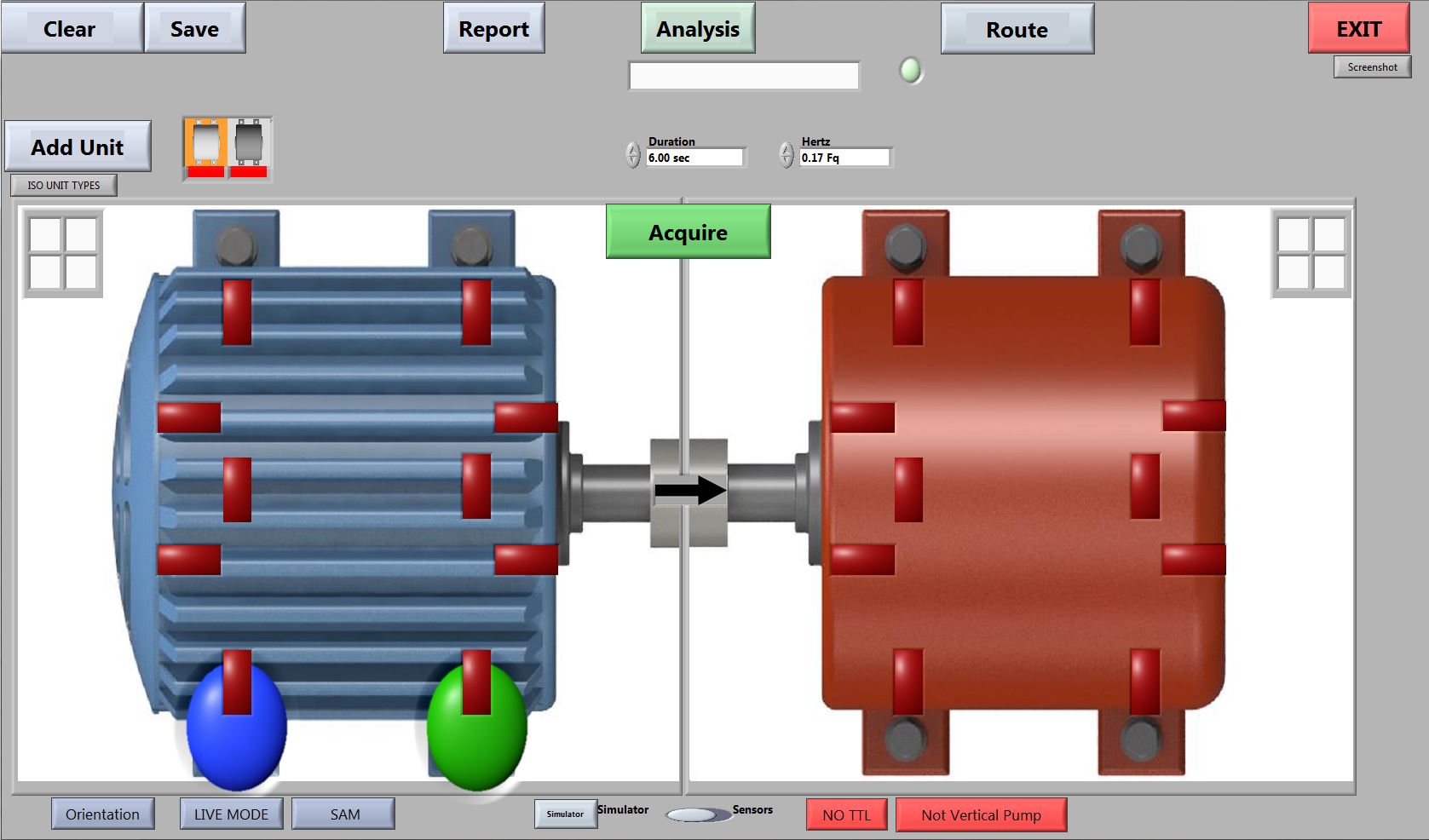Click the Hertz stepper arrows
Viewport: 1429px width, 840px height.
[x=787, y=154]
